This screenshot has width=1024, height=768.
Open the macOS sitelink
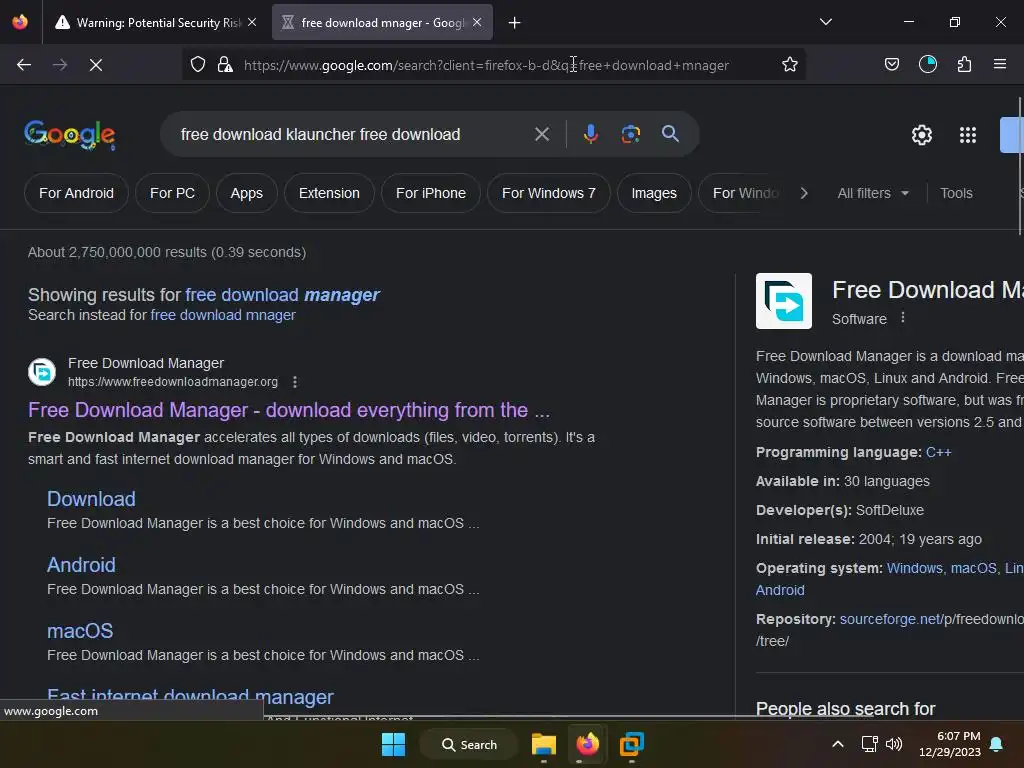click(80, 631)
